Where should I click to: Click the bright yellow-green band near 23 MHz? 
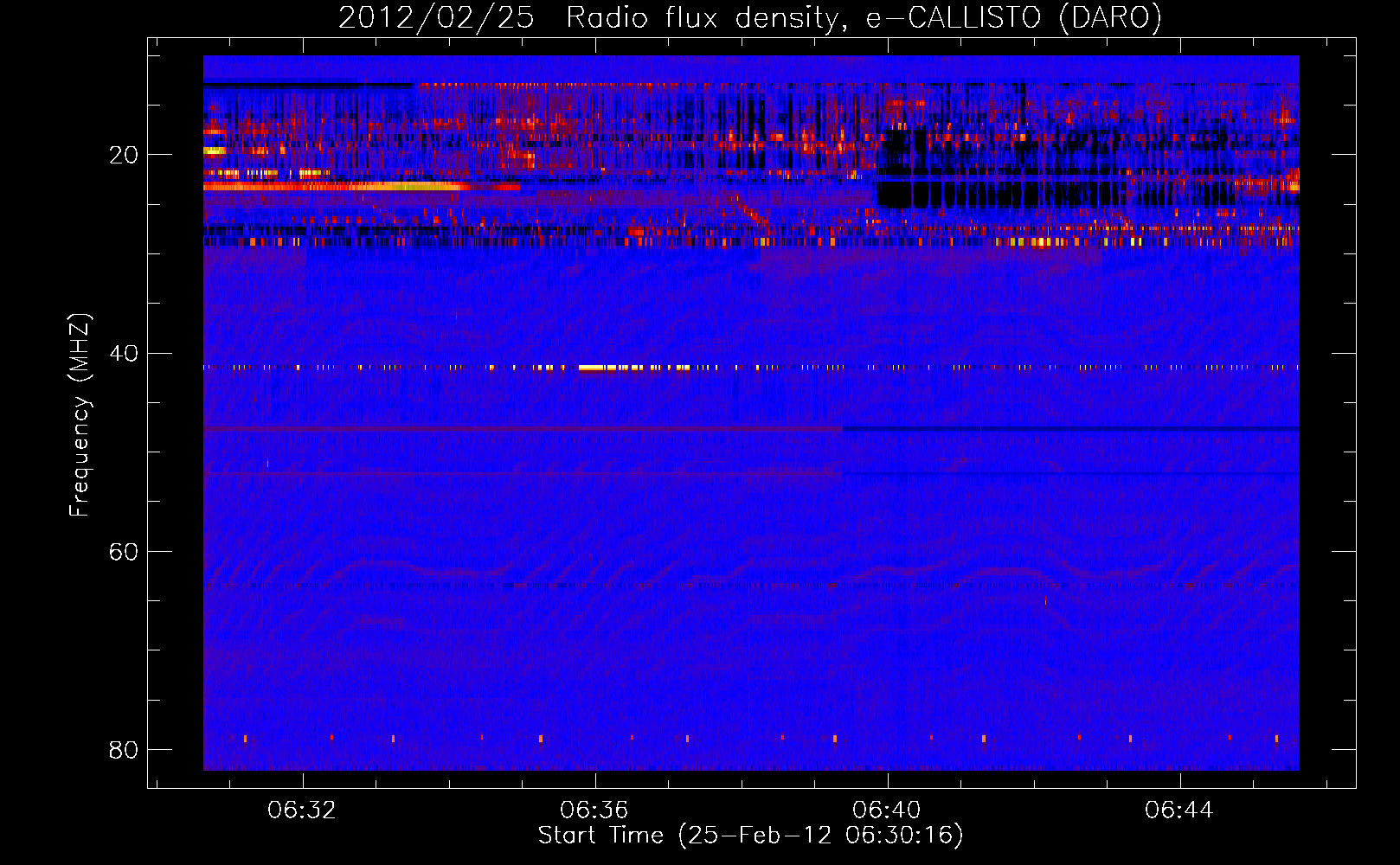[362, 186]
